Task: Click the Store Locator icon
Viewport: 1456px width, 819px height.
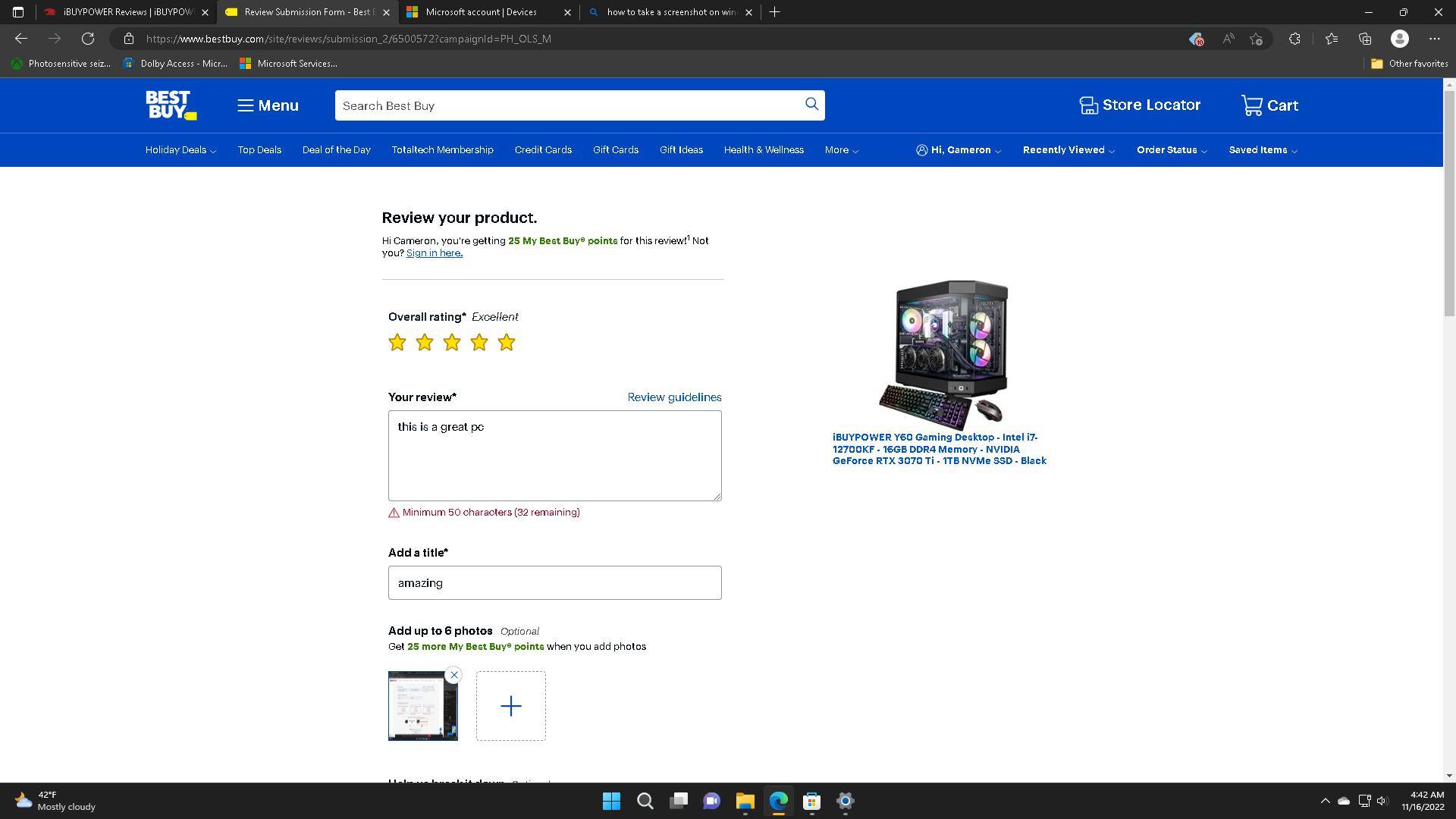Action: coord(1090,105)
